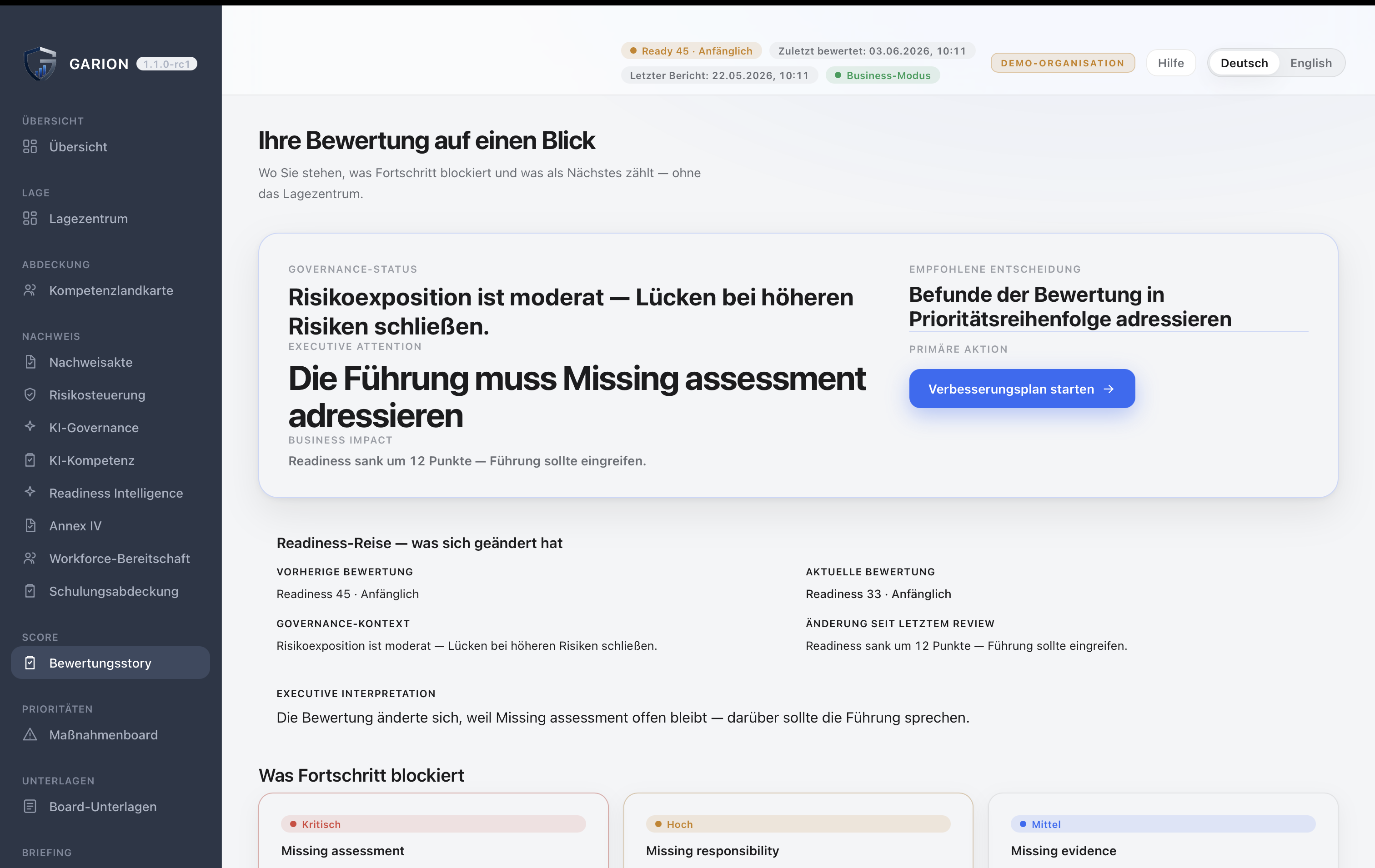Open the Kritisch Missing assessment card
1375x868 pixels.
(x=433, y=831)
